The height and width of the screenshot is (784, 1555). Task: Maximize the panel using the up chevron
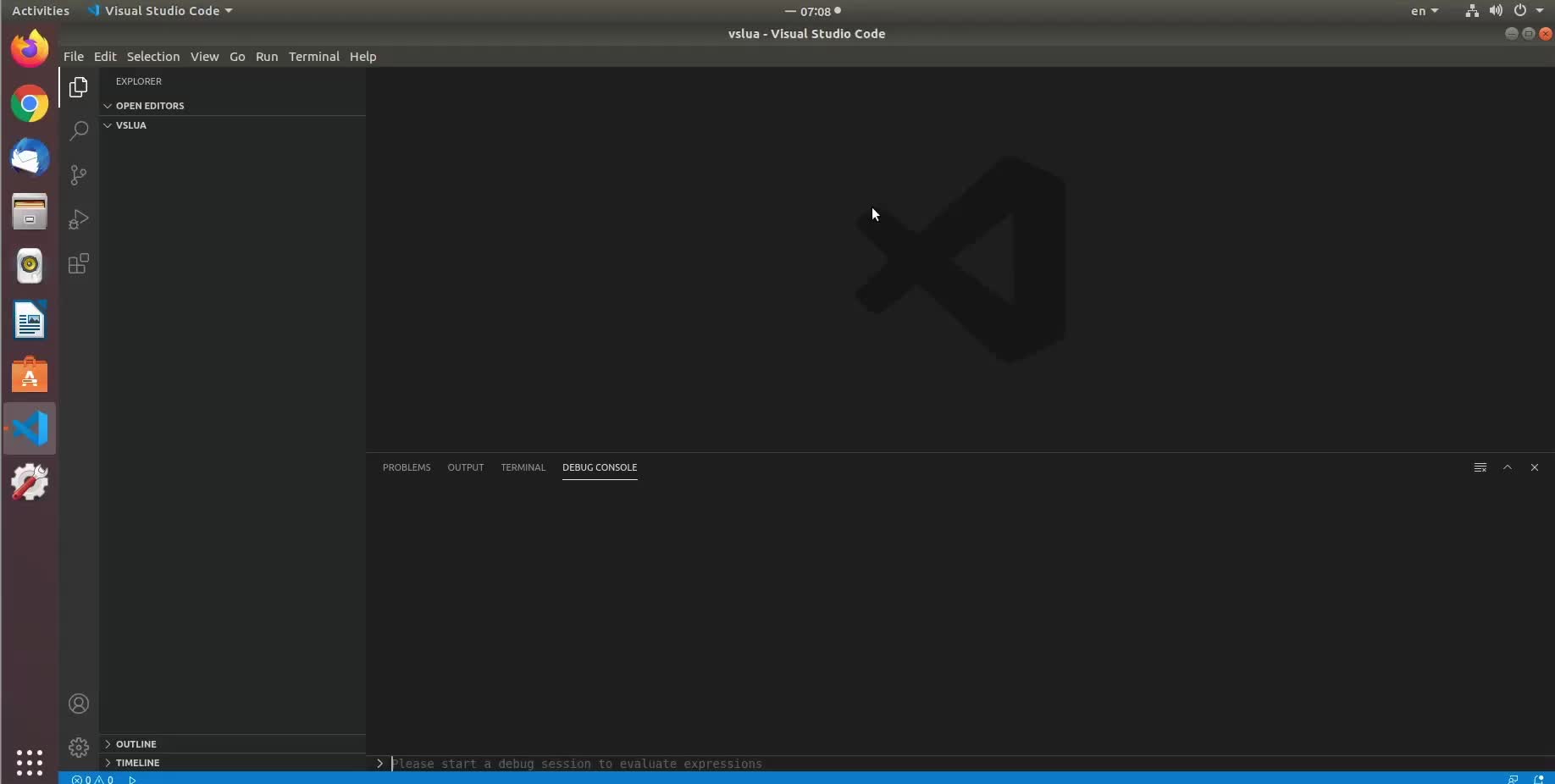1508,467
